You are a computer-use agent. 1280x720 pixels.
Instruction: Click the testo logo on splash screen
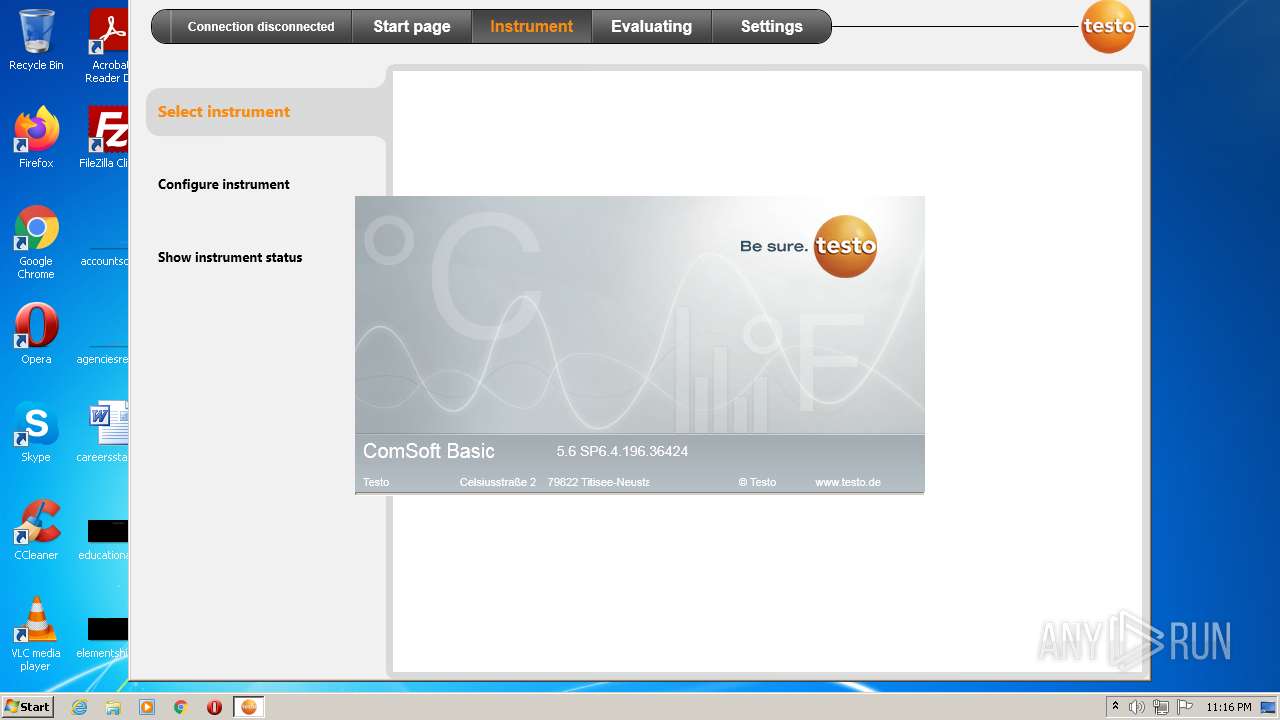(845, 246)
